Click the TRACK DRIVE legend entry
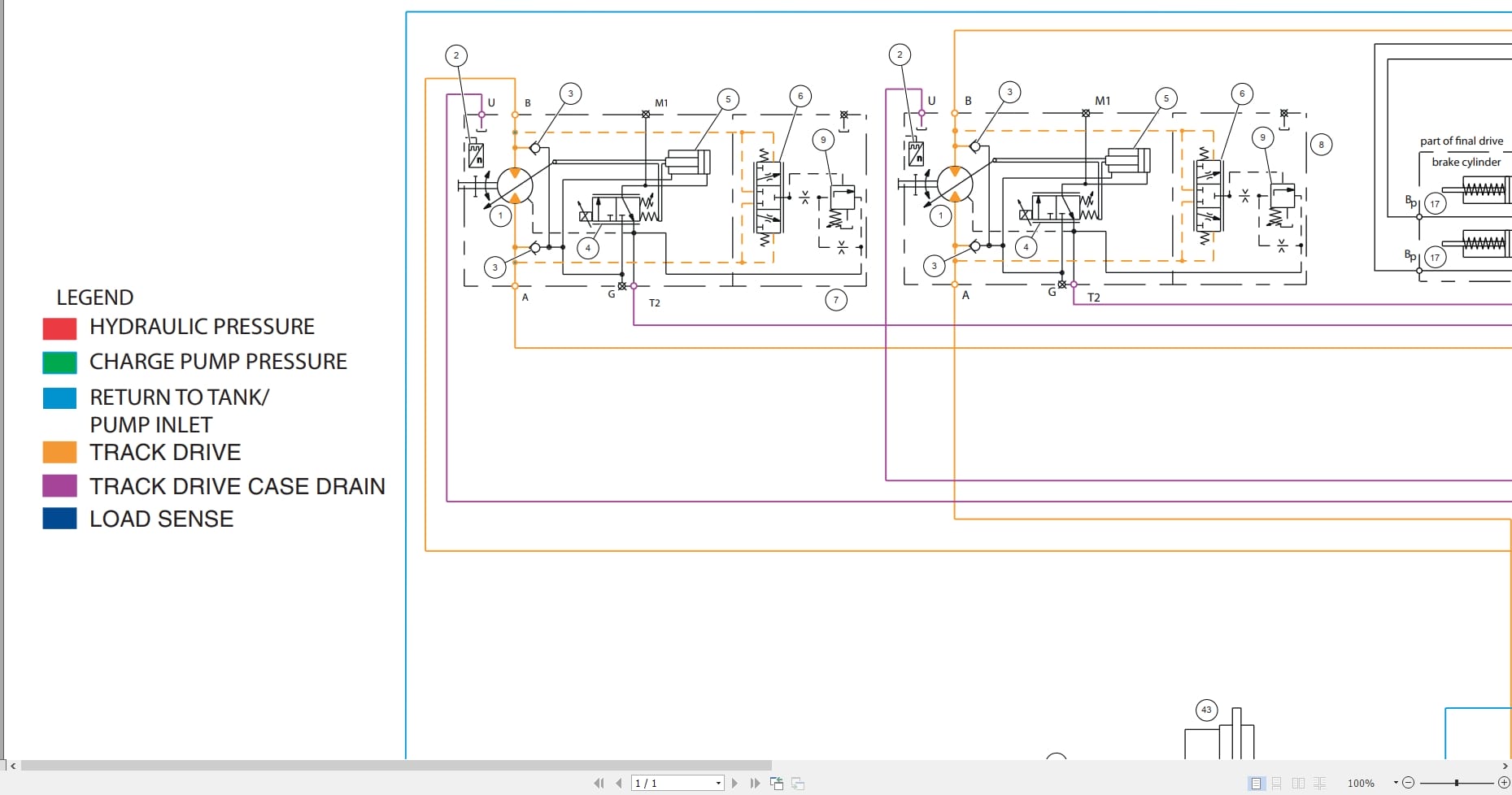The width and height of the screenshot is (1512, 795). [x=164, y=452]
